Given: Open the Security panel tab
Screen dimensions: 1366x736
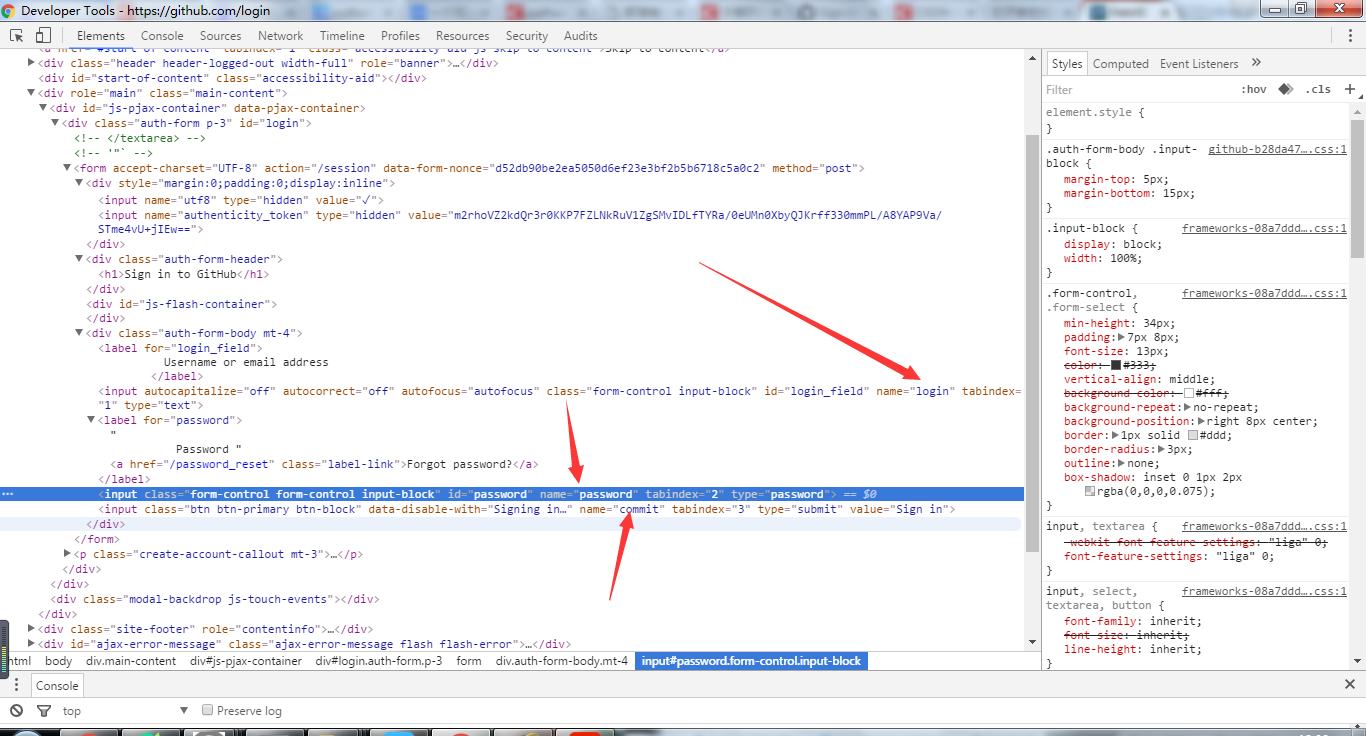Looking at the screenshot, I should click(x=527, y=35).
